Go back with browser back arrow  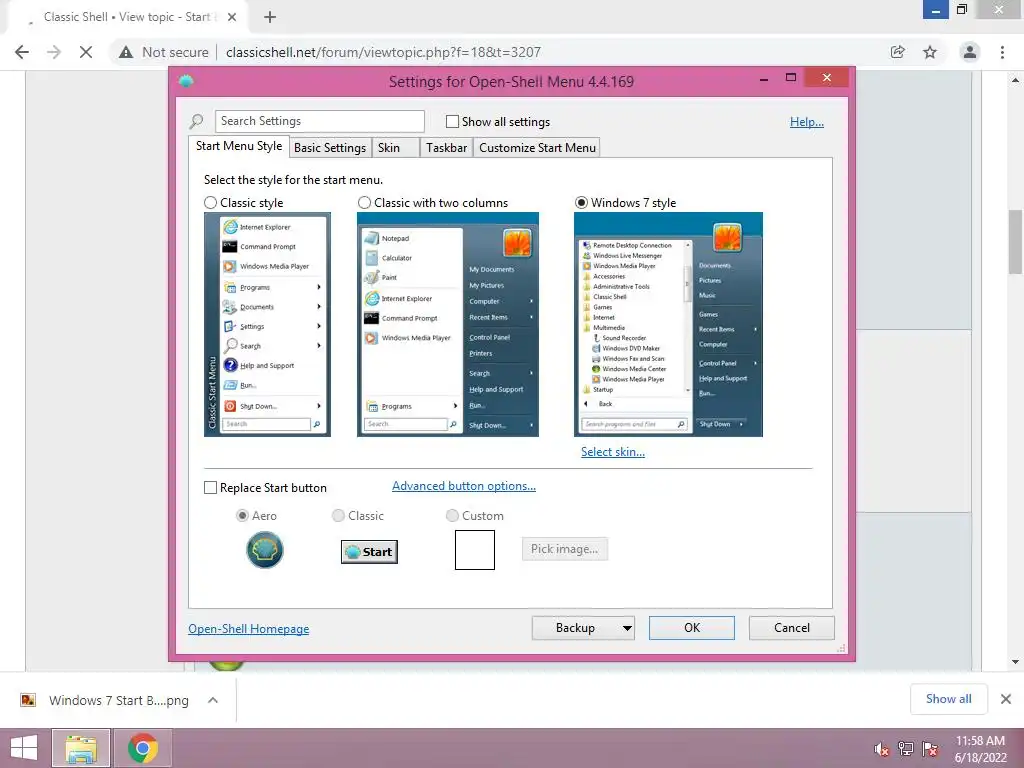(22, 52)
